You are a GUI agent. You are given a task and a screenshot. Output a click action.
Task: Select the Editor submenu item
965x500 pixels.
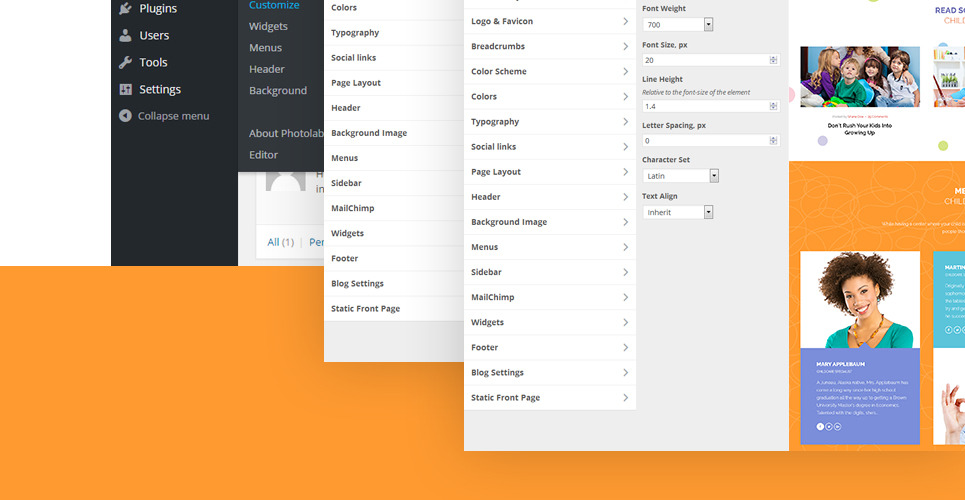(264, 155)
